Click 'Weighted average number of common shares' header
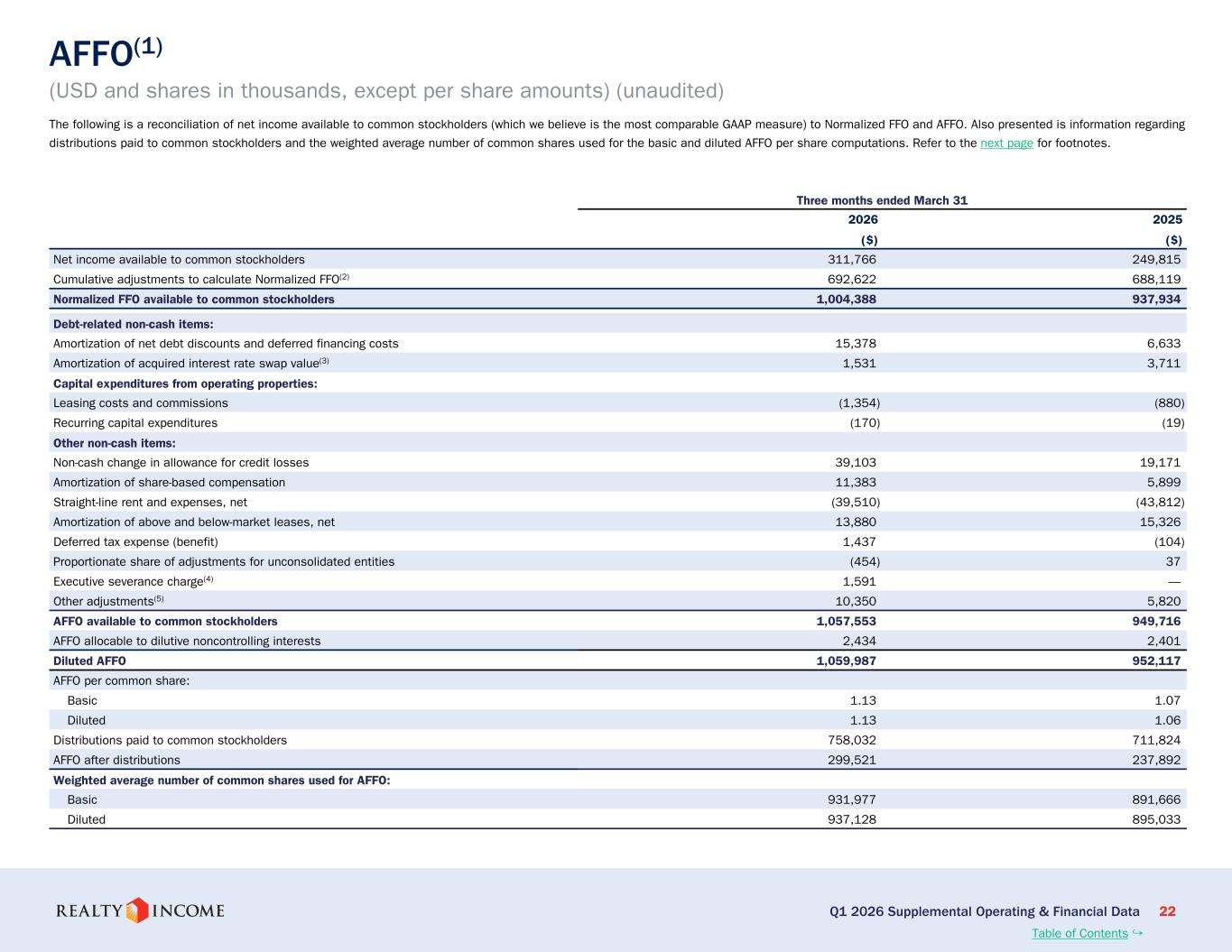Screen dimensions: 1232x952 222,781
